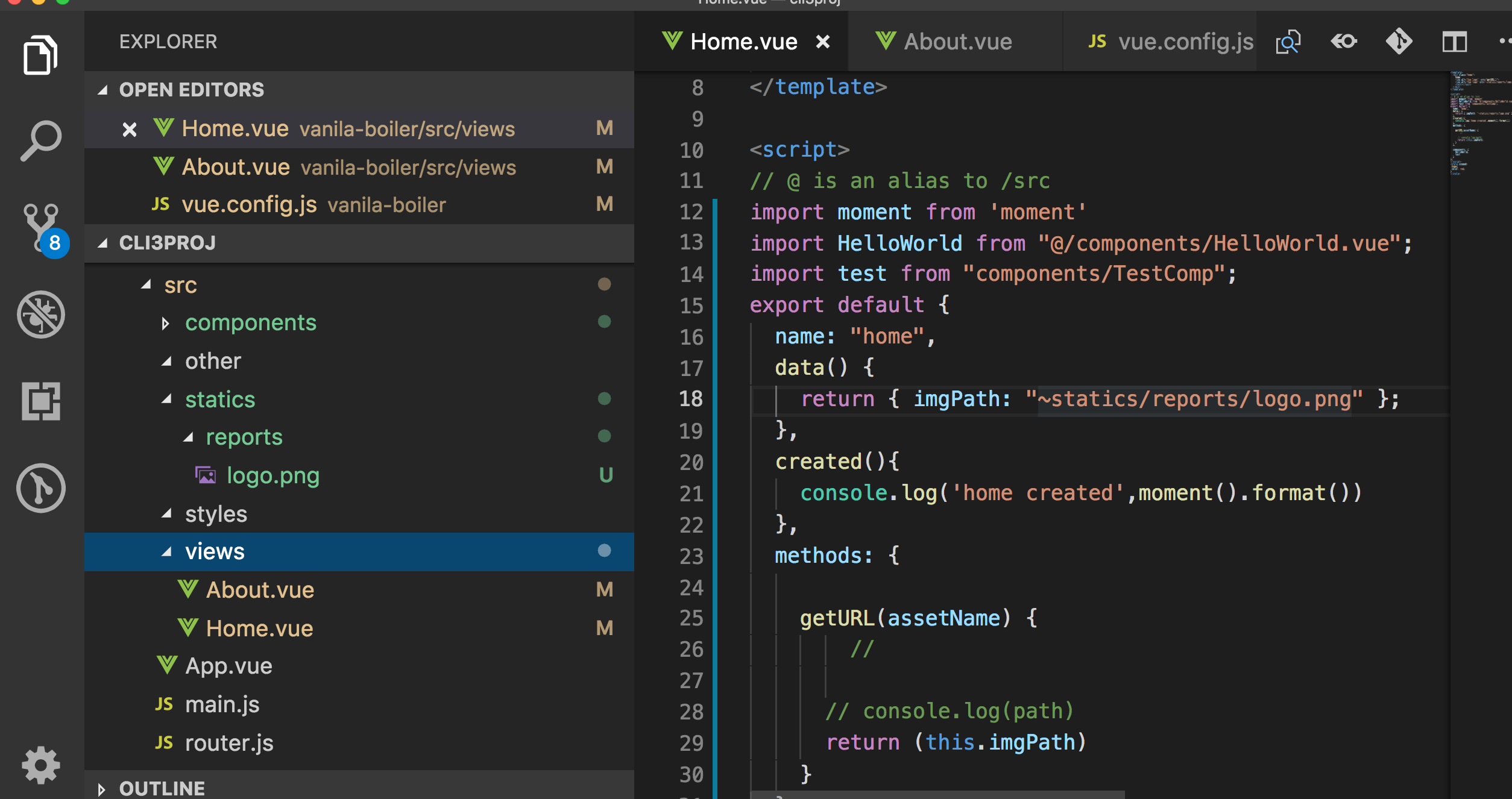Close Home.vue in the Open Editors list
Image resolution: width=1512 pixels, height=799 pixels.
click(130, 130)
